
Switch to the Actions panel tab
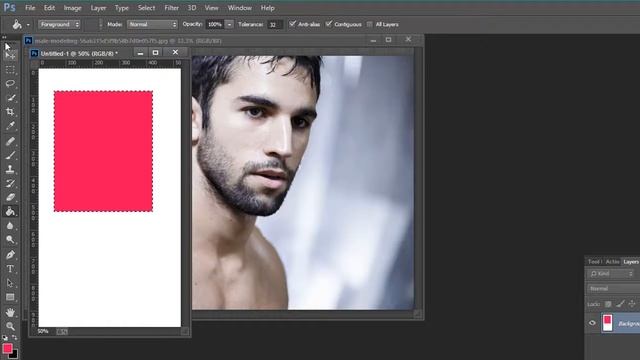click(x=612, y=262)
